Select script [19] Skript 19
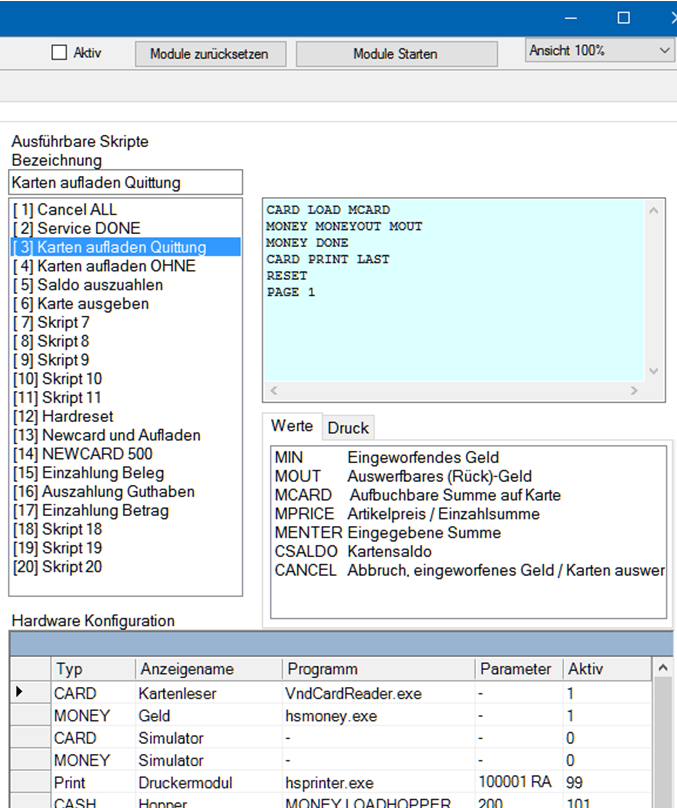Image resolution: width=677 pixels, height=808 pixels. 126,548
